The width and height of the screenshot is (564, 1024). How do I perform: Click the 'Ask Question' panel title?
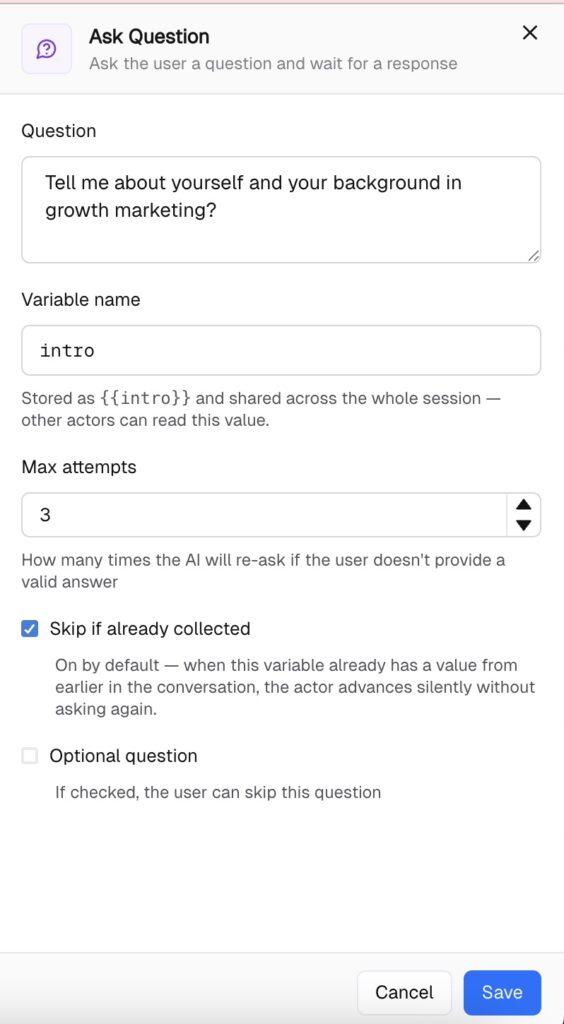[149, 36]
